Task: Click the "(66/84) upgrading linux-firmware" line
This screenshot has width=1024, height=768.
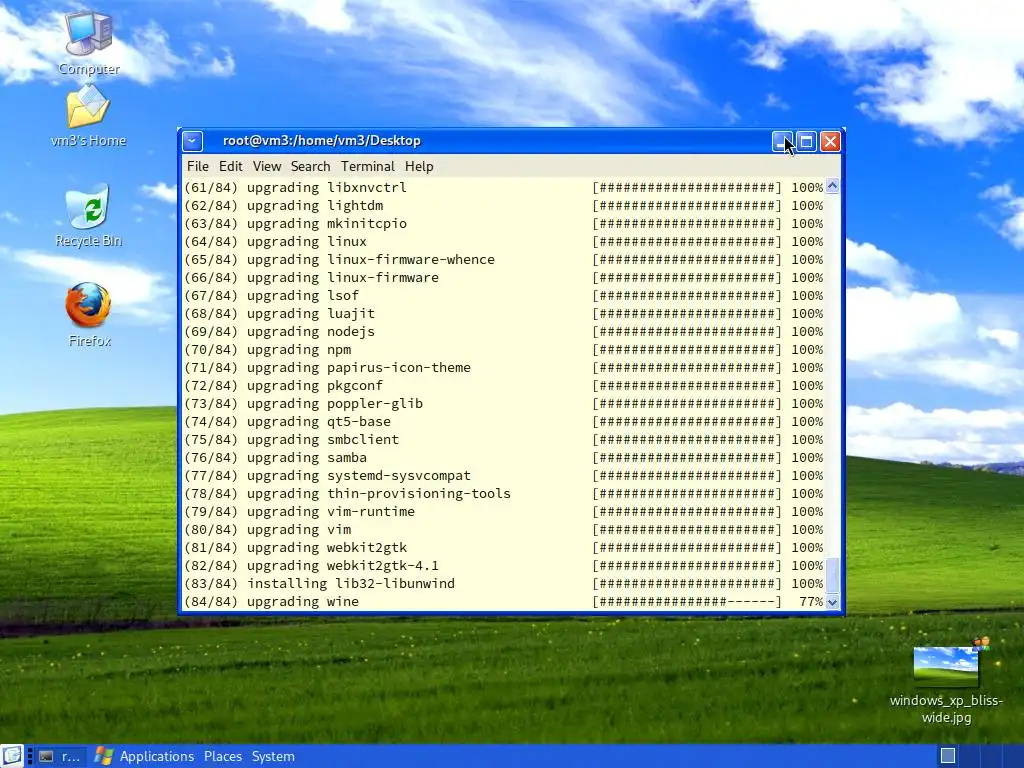Action: [x=504, y=278]
